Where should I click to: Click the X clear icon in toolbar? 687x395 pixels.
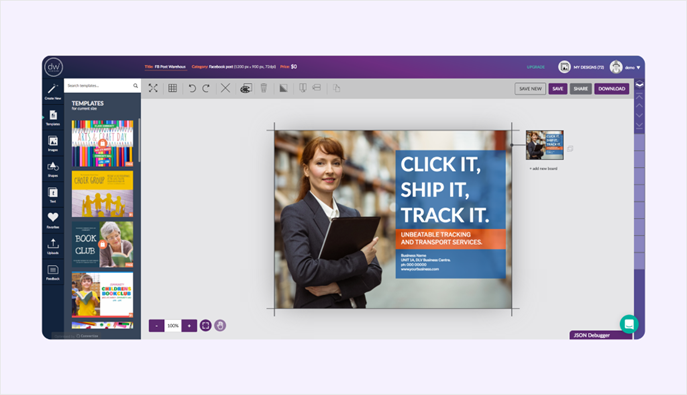click(x=225, y=88)
